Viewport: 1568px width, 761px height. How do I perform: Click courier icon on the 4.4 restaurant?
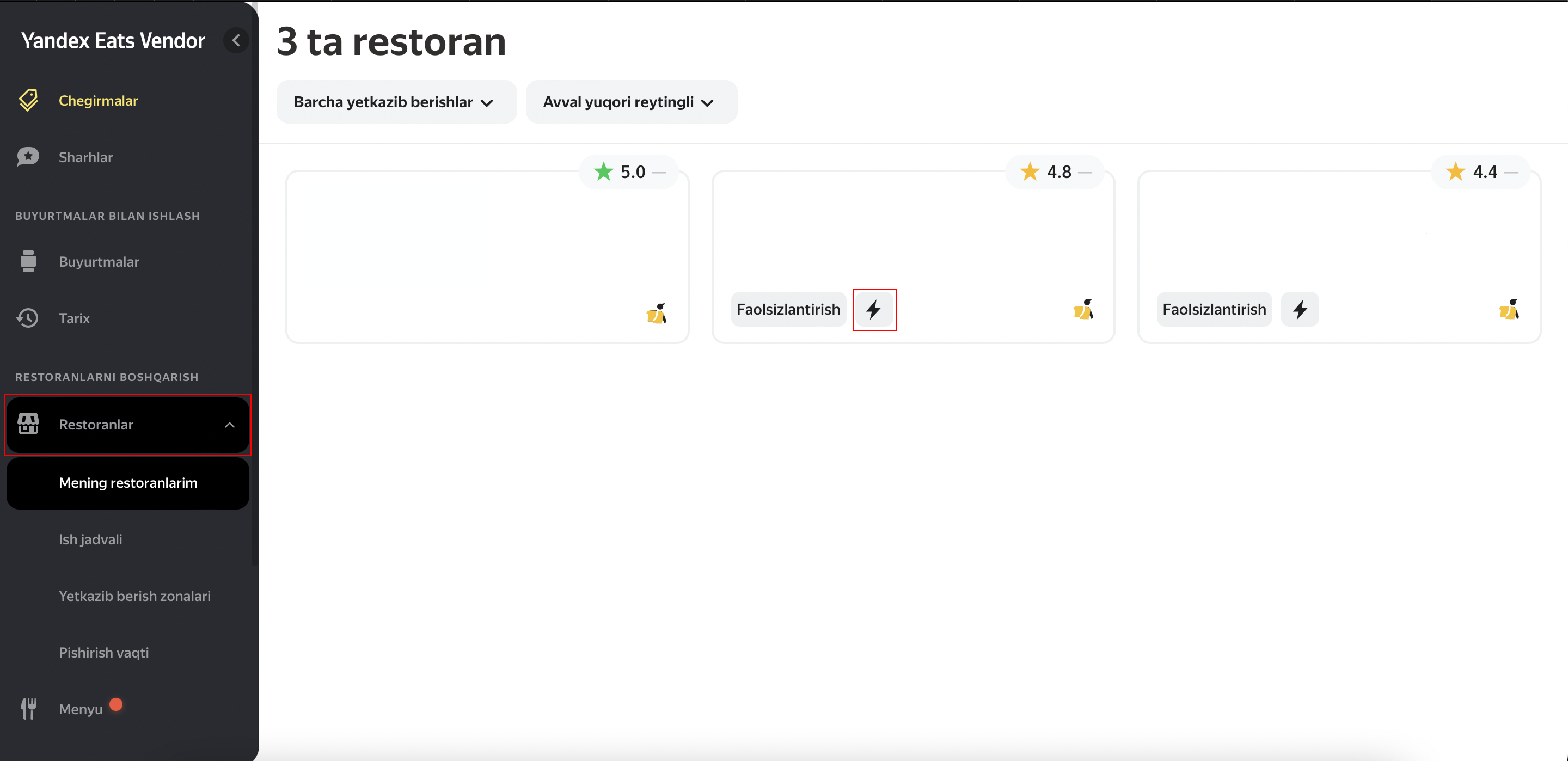[1510, 309]
